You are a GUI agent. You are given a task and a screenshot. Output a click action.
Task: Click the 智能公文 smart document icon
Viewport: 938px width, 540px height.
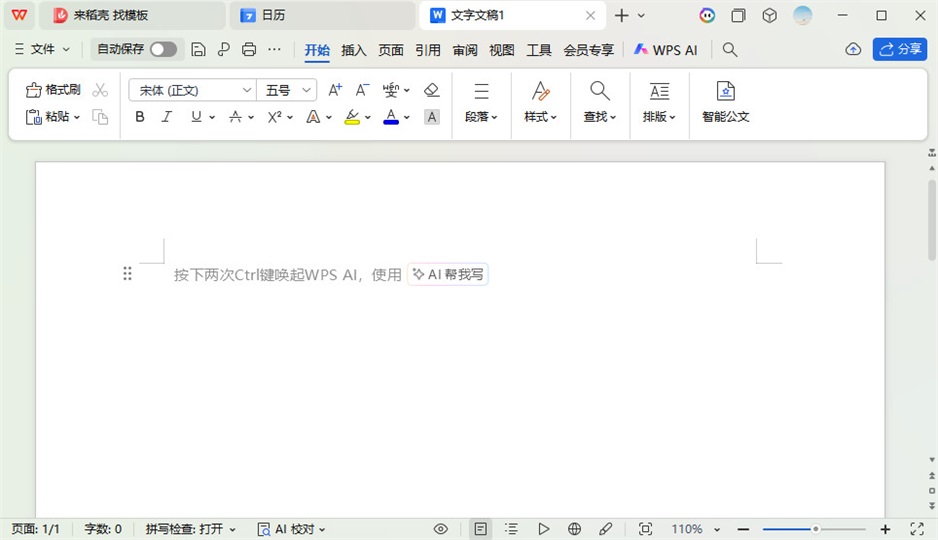(x=726, y=92)
